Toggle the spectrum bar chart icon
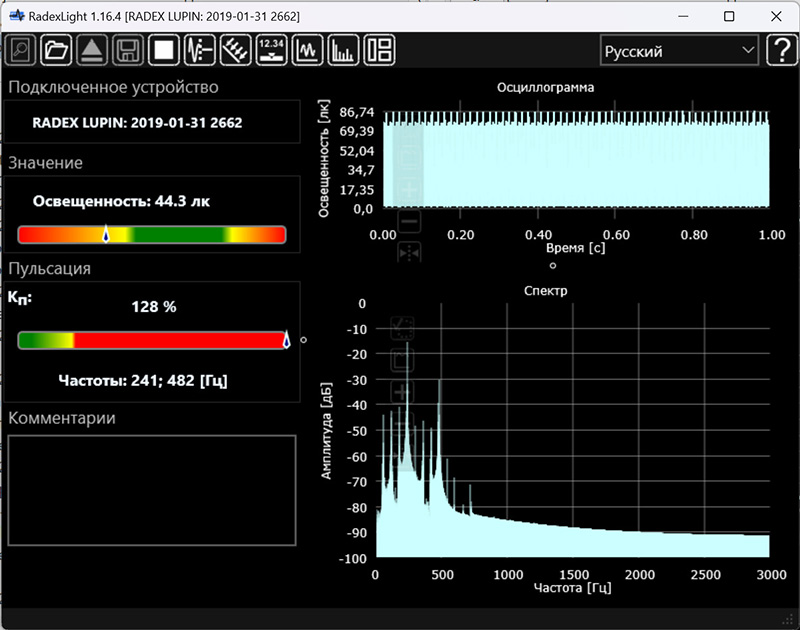Image resolution: width=800 pixels, height=630 pixels. [x=343, y=50]
